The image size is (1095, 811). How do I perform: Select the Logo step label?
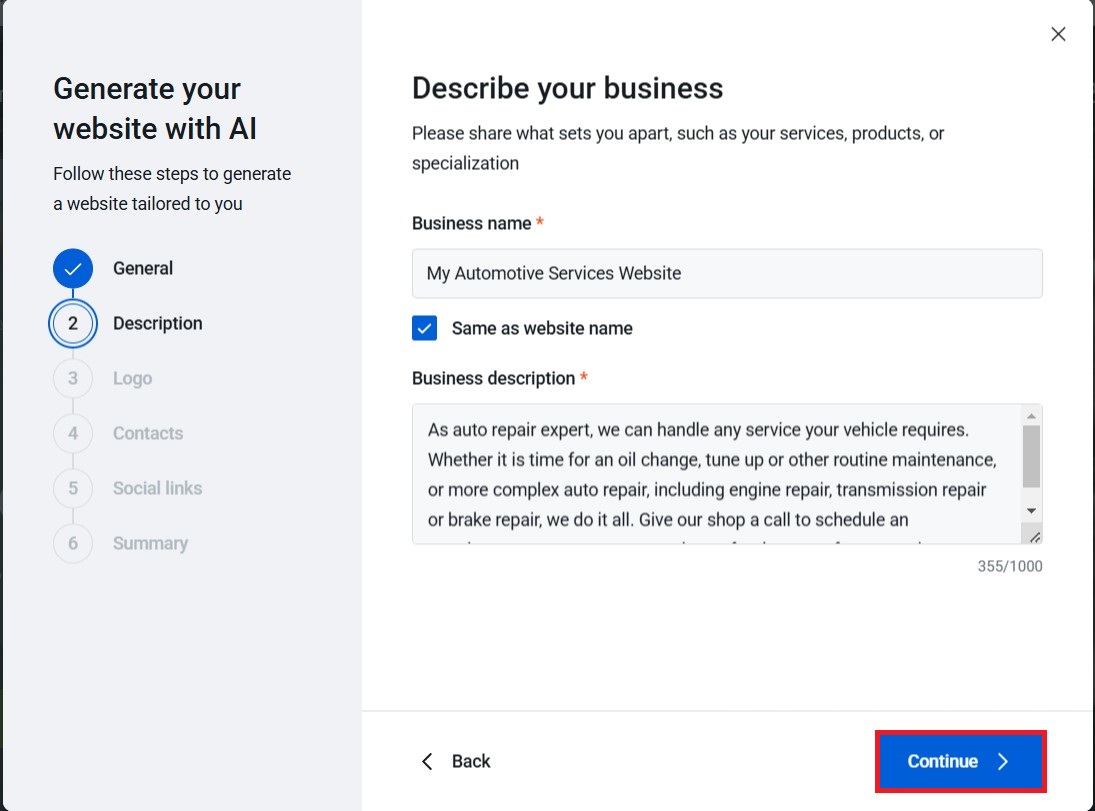pos(132,379)
